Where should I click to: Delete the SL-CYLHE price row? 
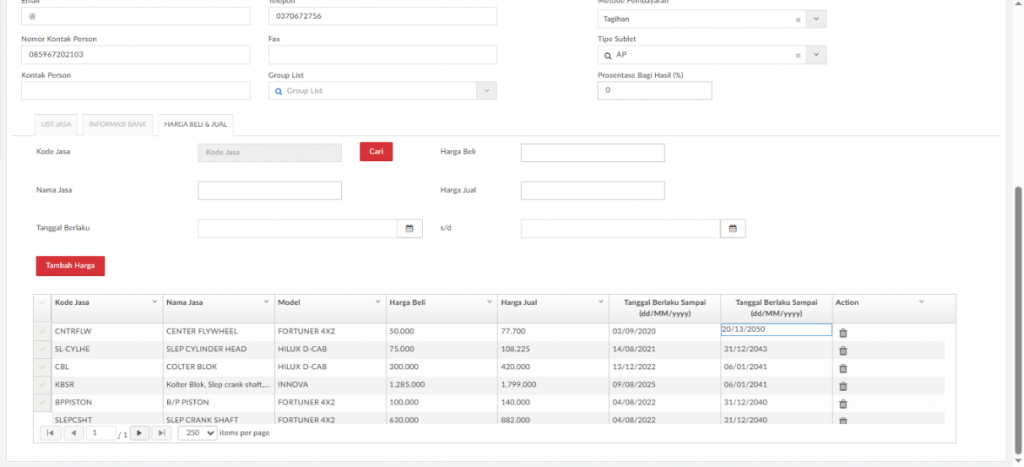842,351
